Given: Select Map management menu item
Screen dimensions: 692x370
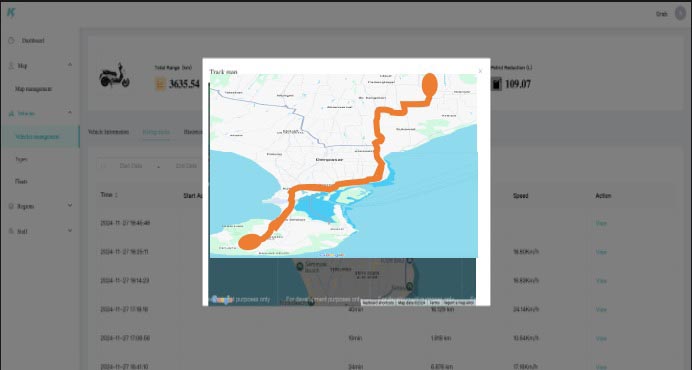Looking at the screenshot, I should point(34,89).
